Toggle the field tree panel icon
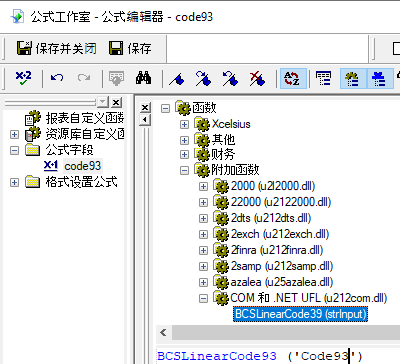The height and width of the screenshot is (364, 400). (323, 79)
